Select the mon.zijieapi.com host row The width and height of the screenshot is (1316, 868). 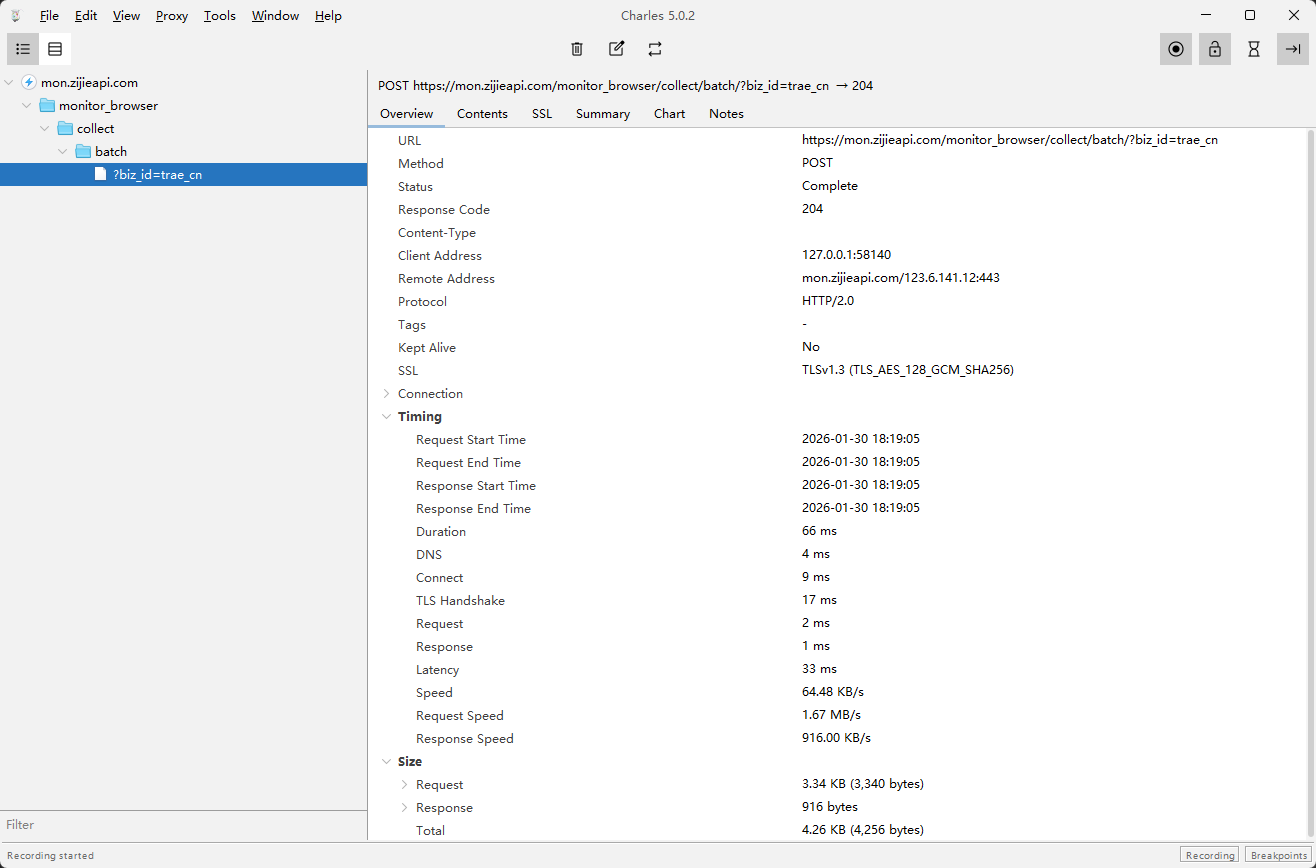click(183, 83)
